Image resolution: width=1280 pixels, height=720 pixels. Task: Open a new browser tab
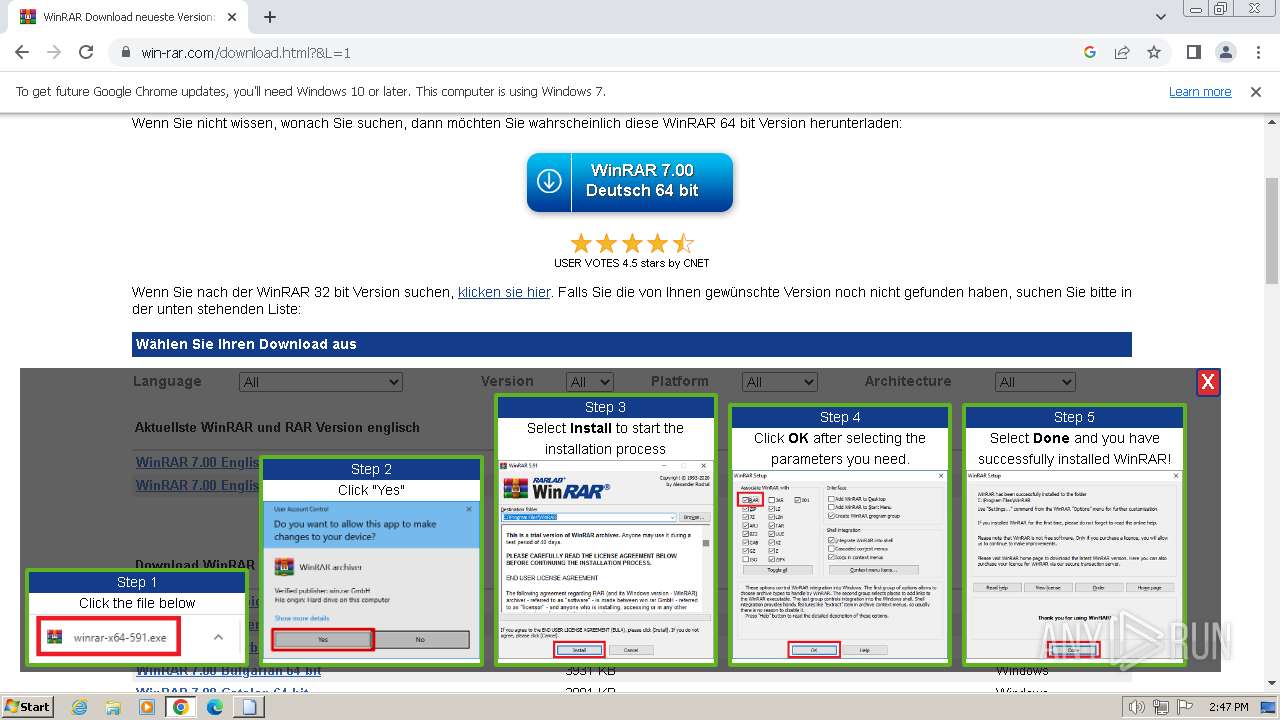[270, 17]
